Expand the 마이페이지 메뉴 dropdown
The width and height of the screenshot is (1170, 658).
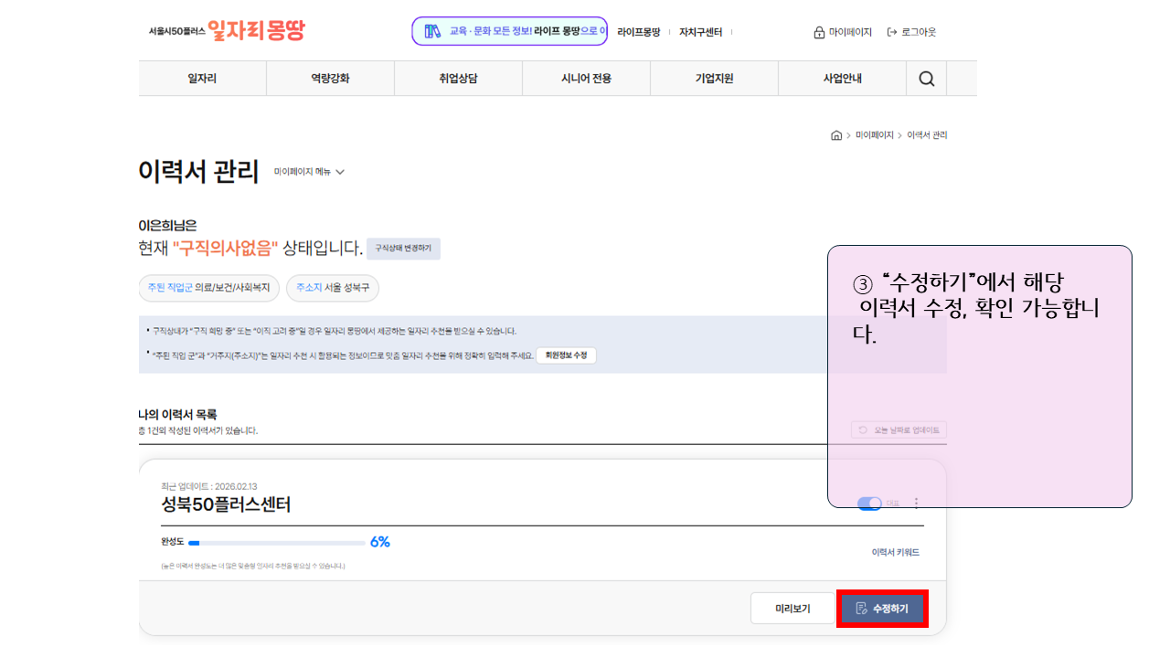(309, 172)
